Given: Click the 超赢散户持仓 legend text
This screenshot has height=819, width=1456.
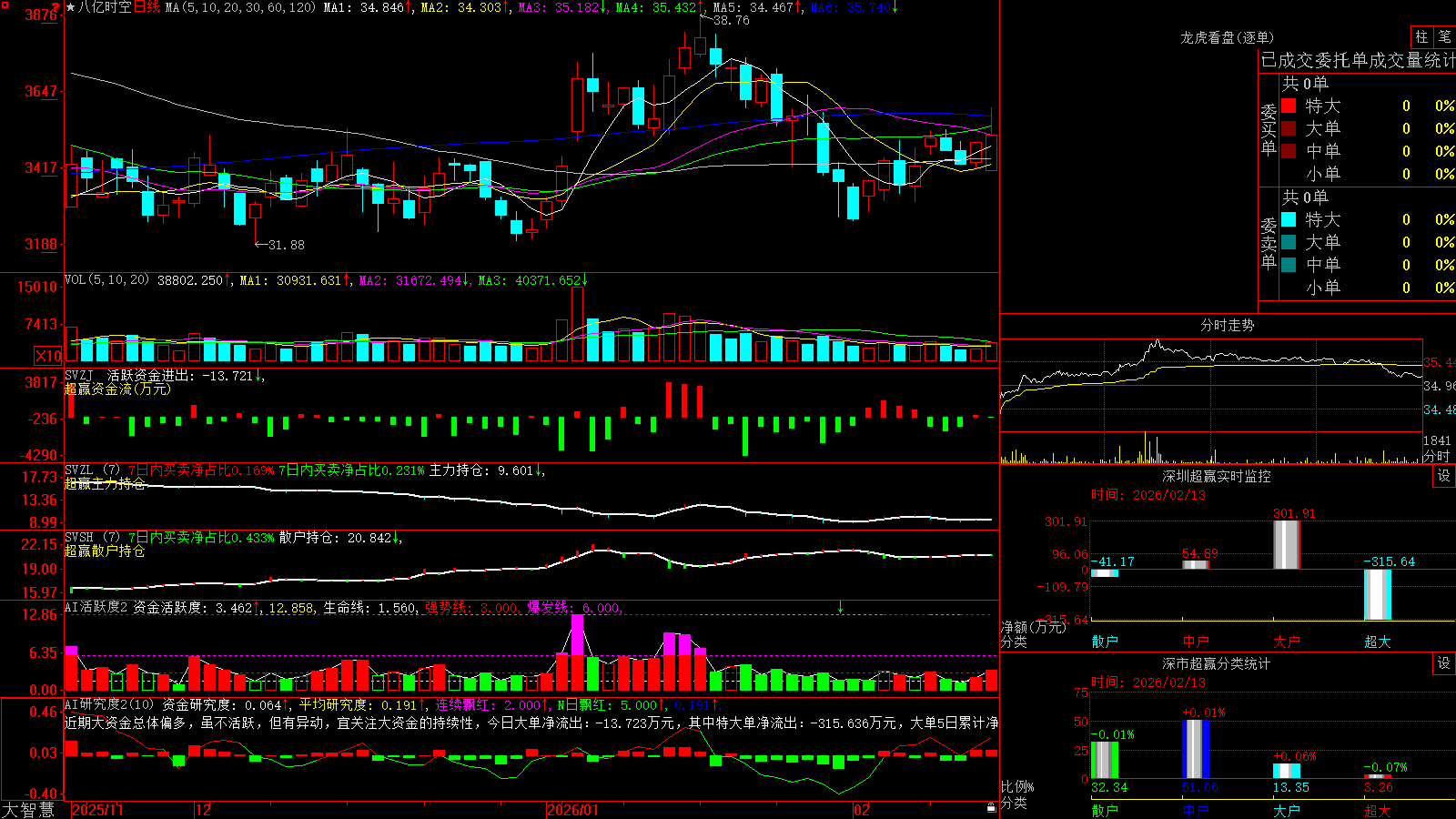Looking at the screenshot, I should [x=105, y=551].
